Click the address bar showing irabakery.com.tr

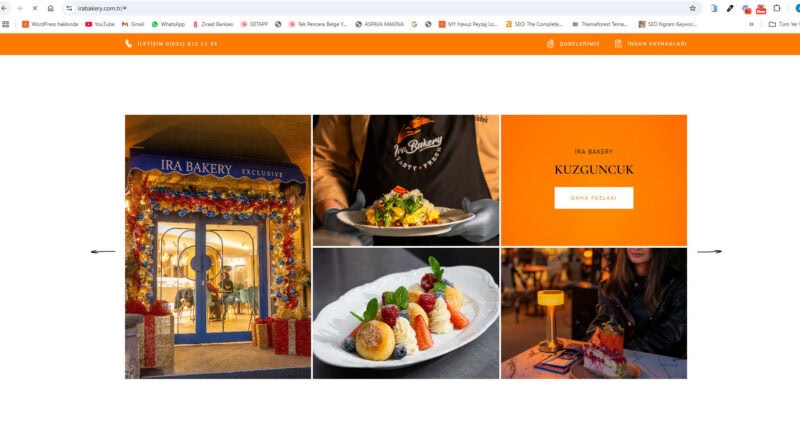(x=378, y=8)
